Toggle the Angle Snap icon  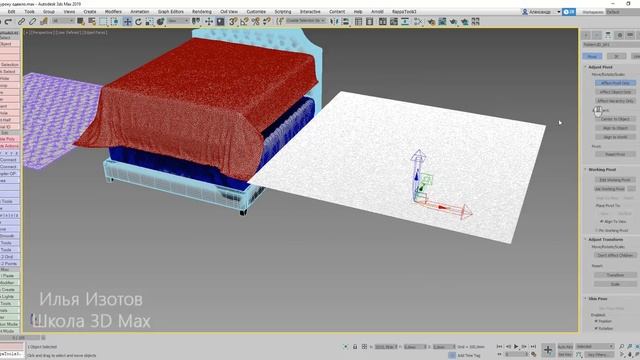click(244, 21)
